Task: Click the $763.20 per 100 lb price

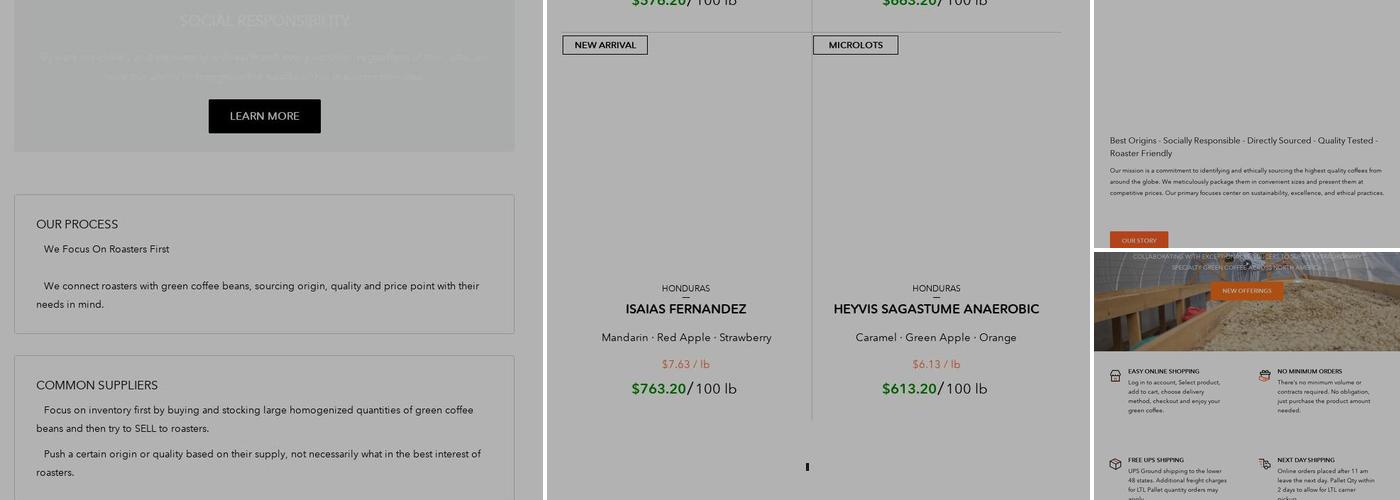Action: 684,389
